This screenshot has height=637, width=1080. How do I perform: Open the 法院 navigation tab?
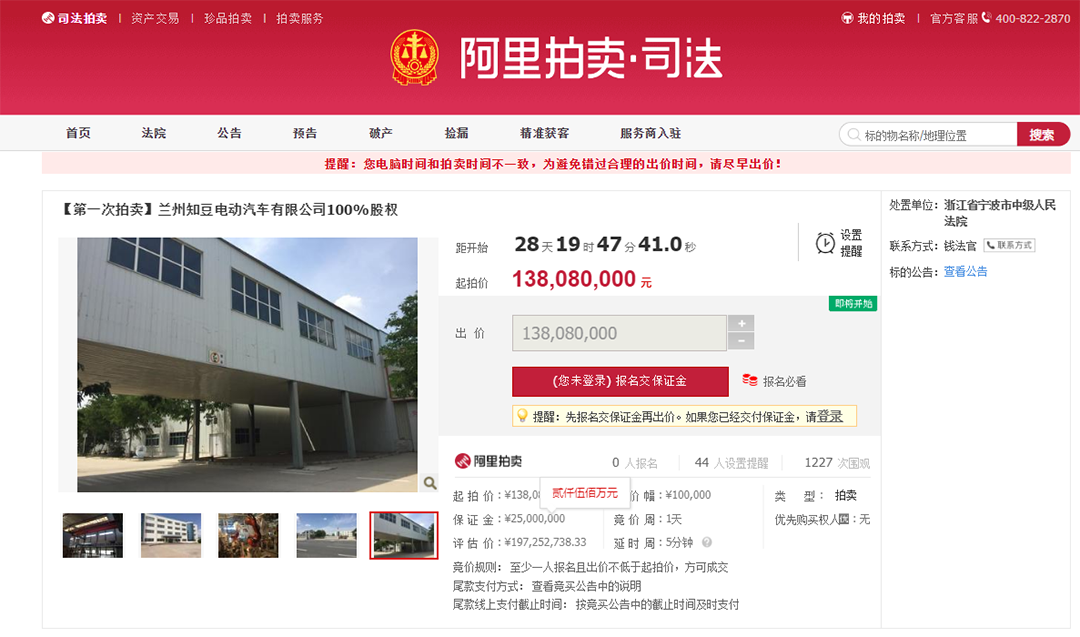(x=154, y=133)
